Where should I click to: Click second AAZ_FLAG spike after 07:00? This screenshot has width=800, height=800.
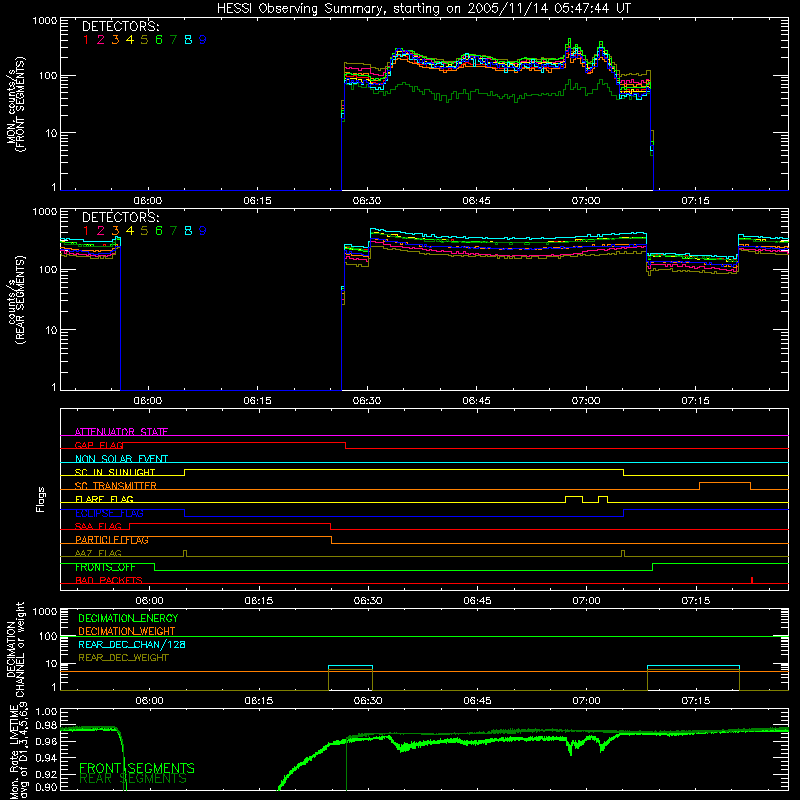[x=623, y=553]
